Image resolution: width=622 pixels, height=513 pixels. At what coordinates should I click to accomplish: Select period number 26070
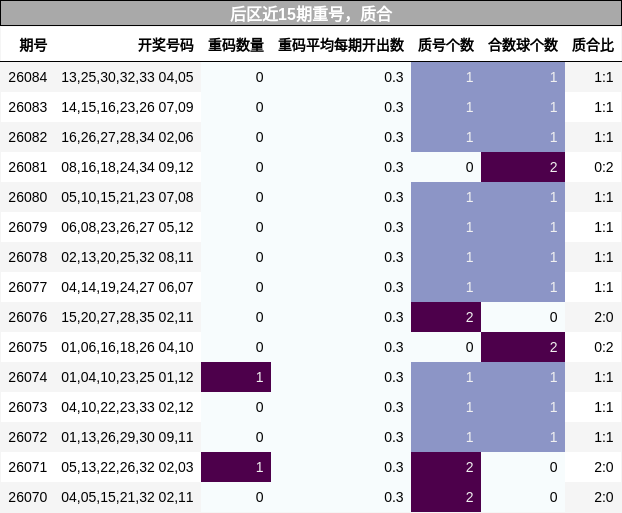(28, 497)
